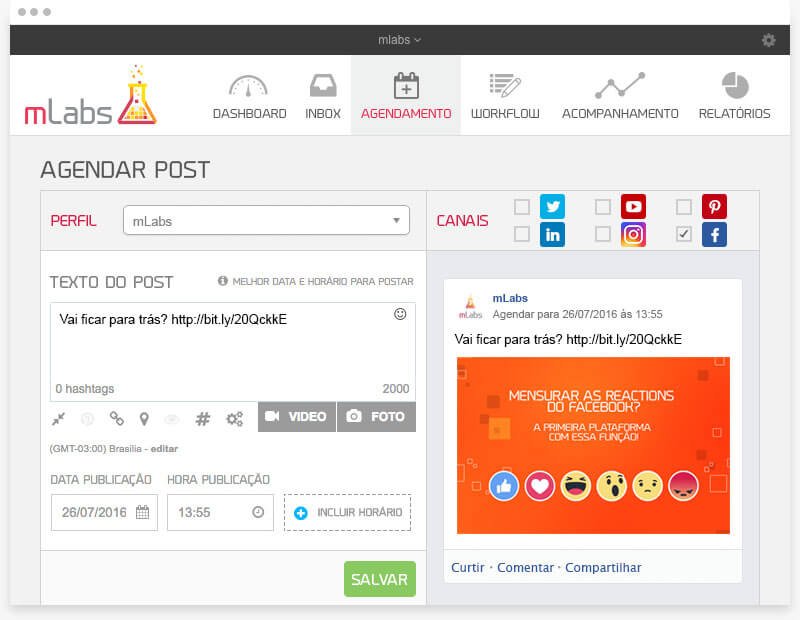Open the Perfil mLabs dropdown
This screenshot has width=800, height=620.
pos(266,220)
